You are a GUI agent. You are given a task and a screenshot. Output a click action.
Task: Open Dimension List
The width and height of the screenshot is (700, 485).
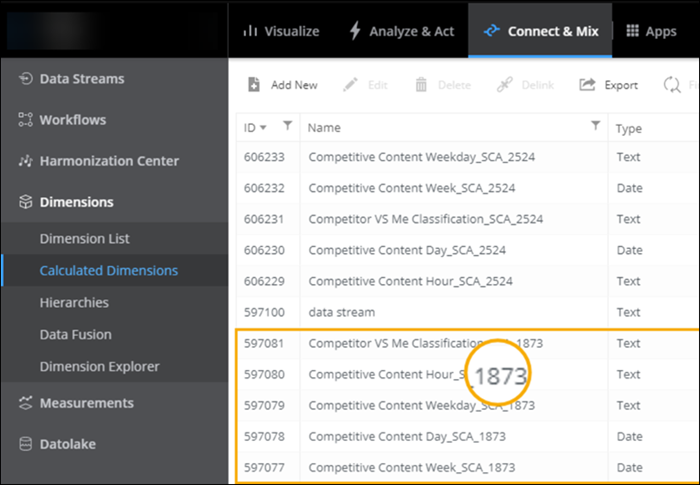(84, 238)
